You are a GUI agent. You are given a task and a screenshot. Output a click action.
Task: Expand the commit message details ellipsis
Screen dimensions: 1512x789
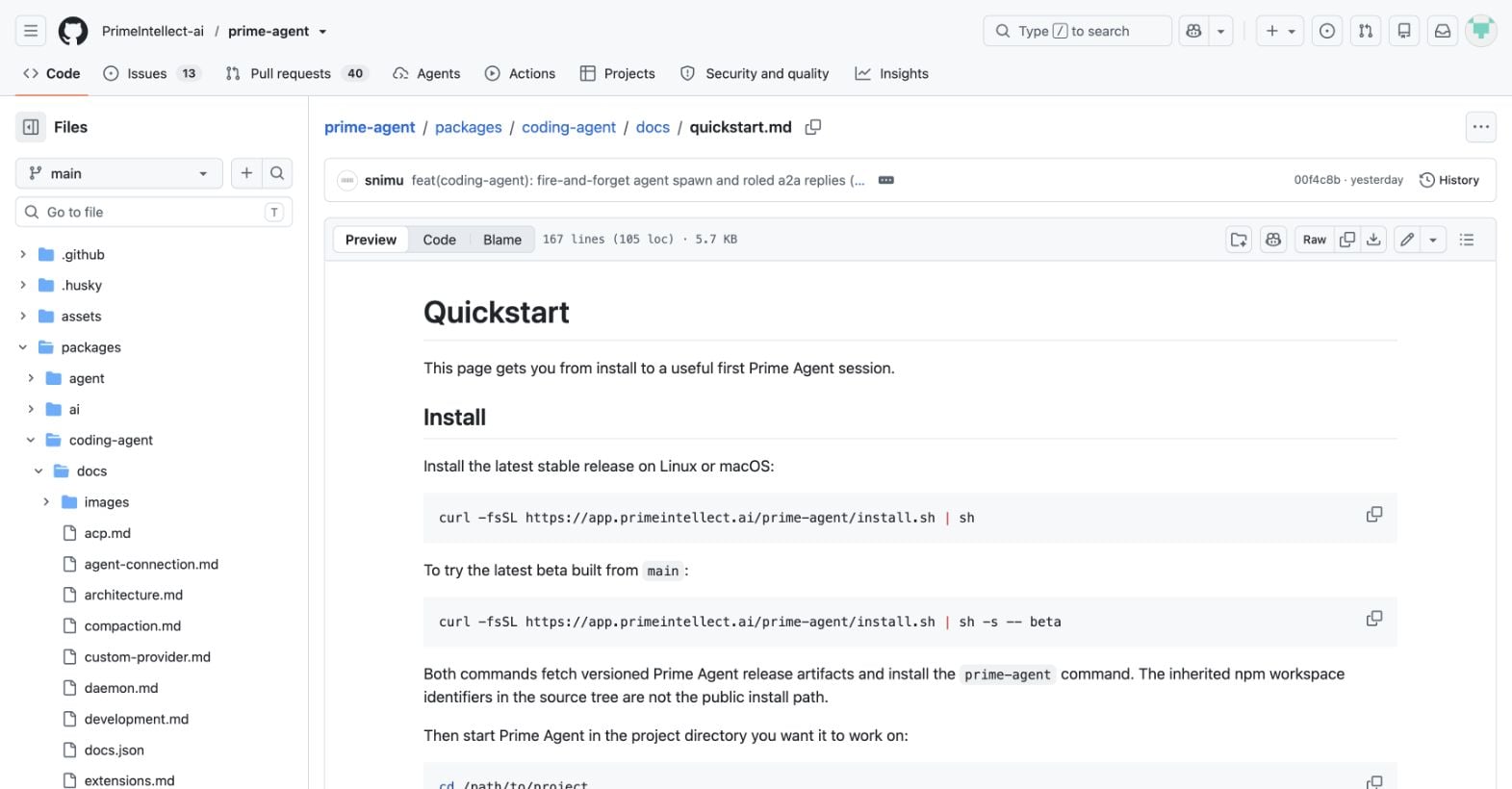pos(886,180)
